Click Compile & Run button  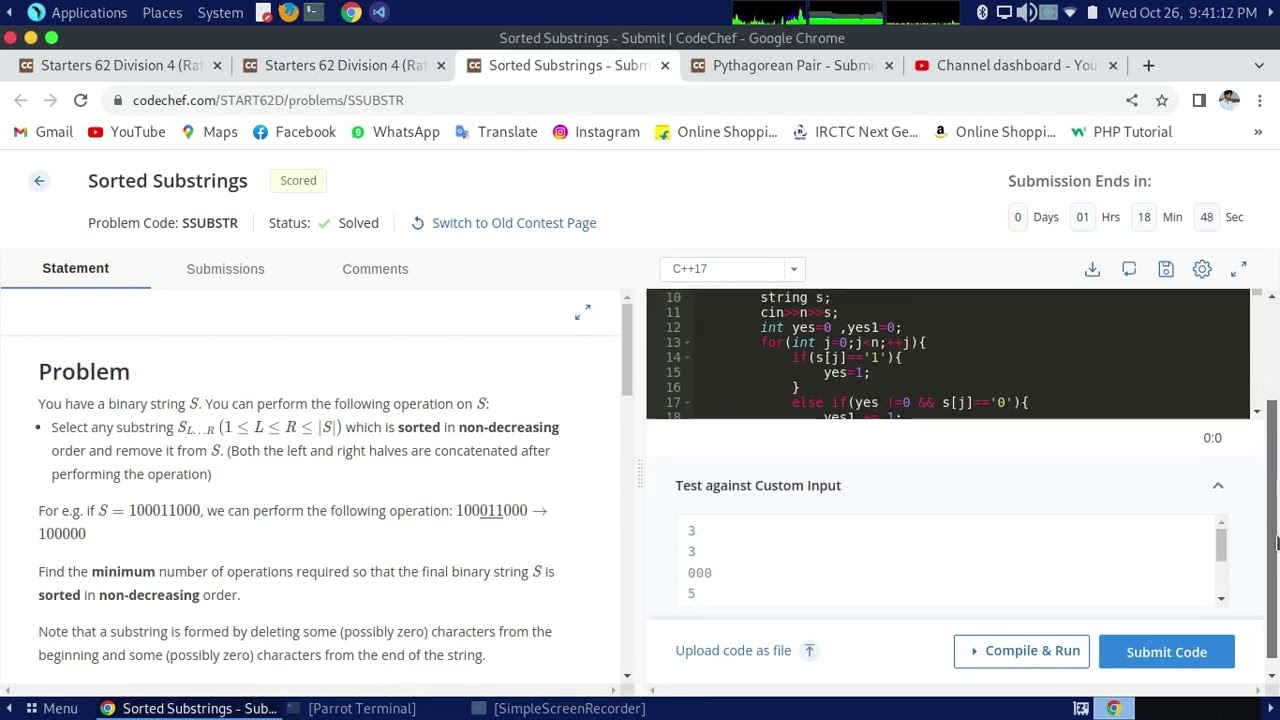[1022, 651]
